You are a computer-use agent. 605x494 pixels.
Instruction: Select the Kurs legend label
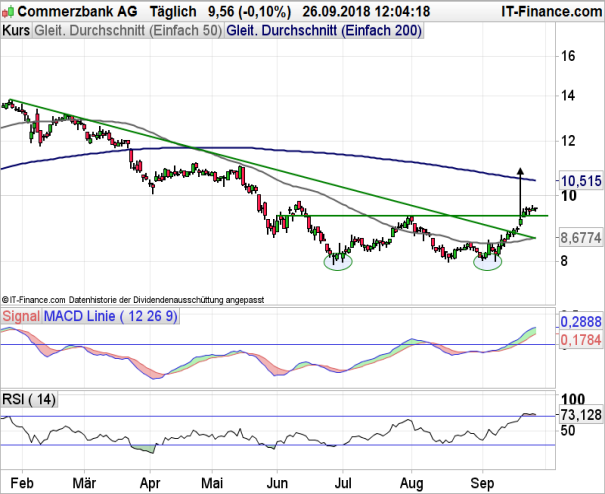(16, 31)
